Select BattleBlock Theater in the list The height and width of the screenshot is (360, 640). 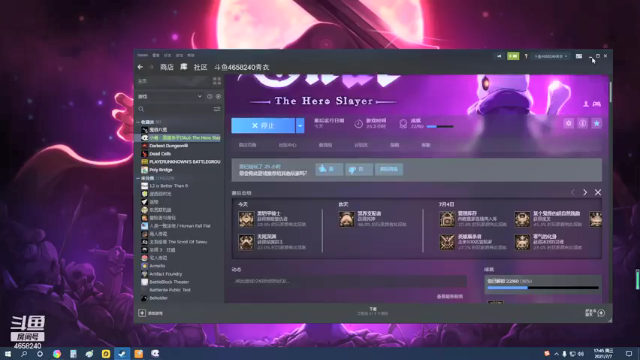(169, 282)
